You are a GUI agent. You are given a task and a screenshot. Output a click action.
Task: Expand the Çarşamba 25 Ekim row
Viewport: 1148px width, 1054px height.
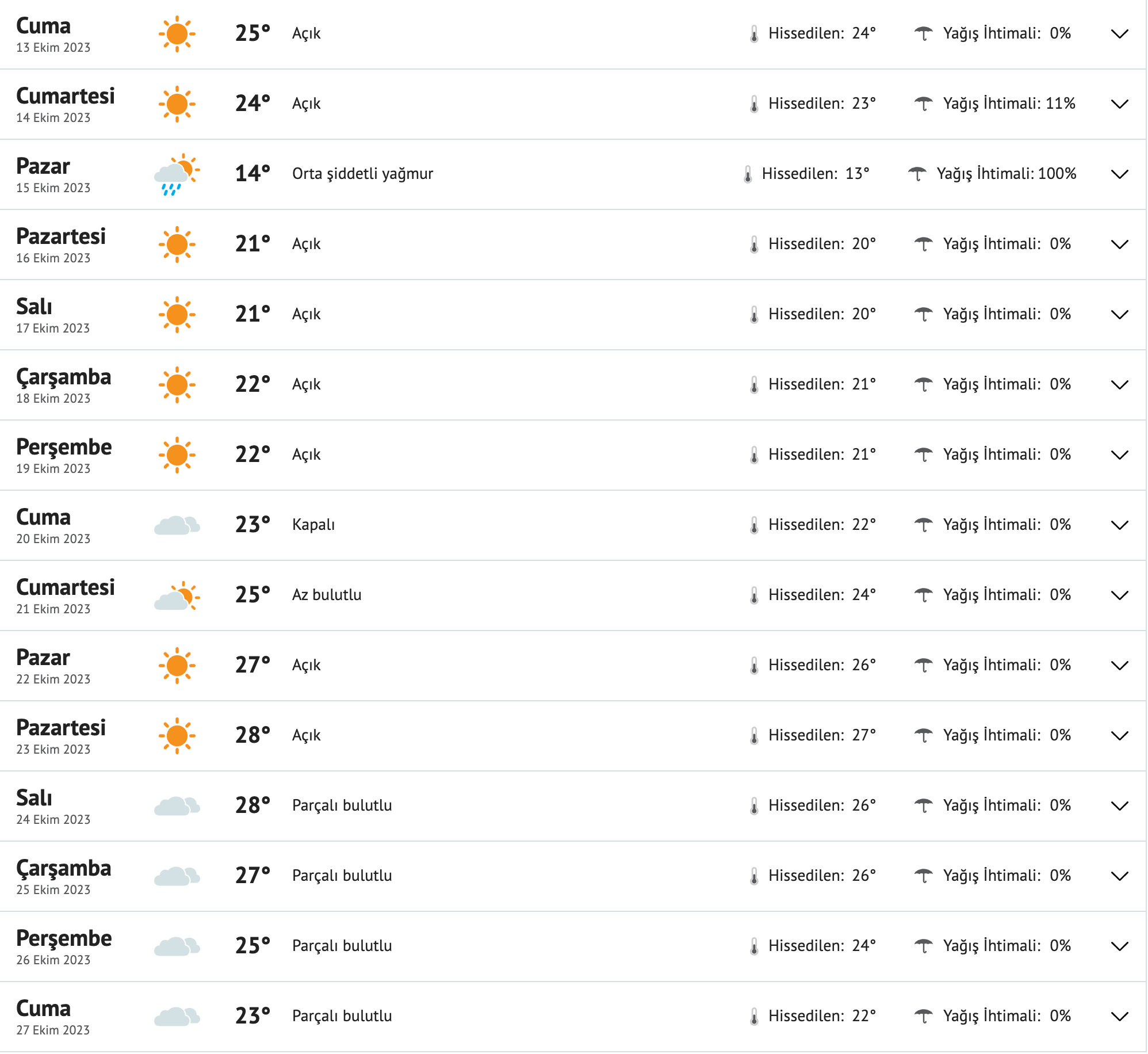coord(1119,876)
